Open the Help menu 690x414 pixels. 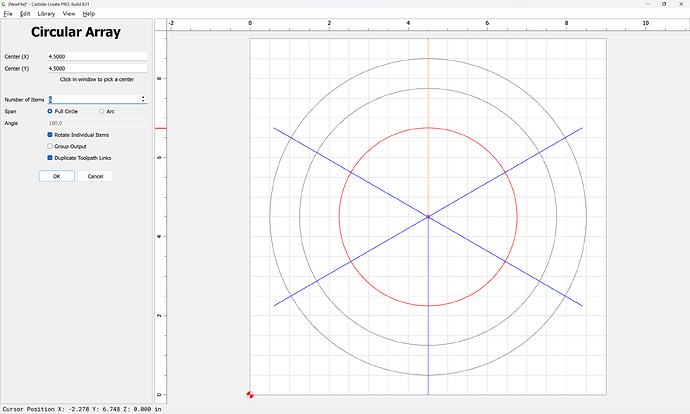(89, 14)
